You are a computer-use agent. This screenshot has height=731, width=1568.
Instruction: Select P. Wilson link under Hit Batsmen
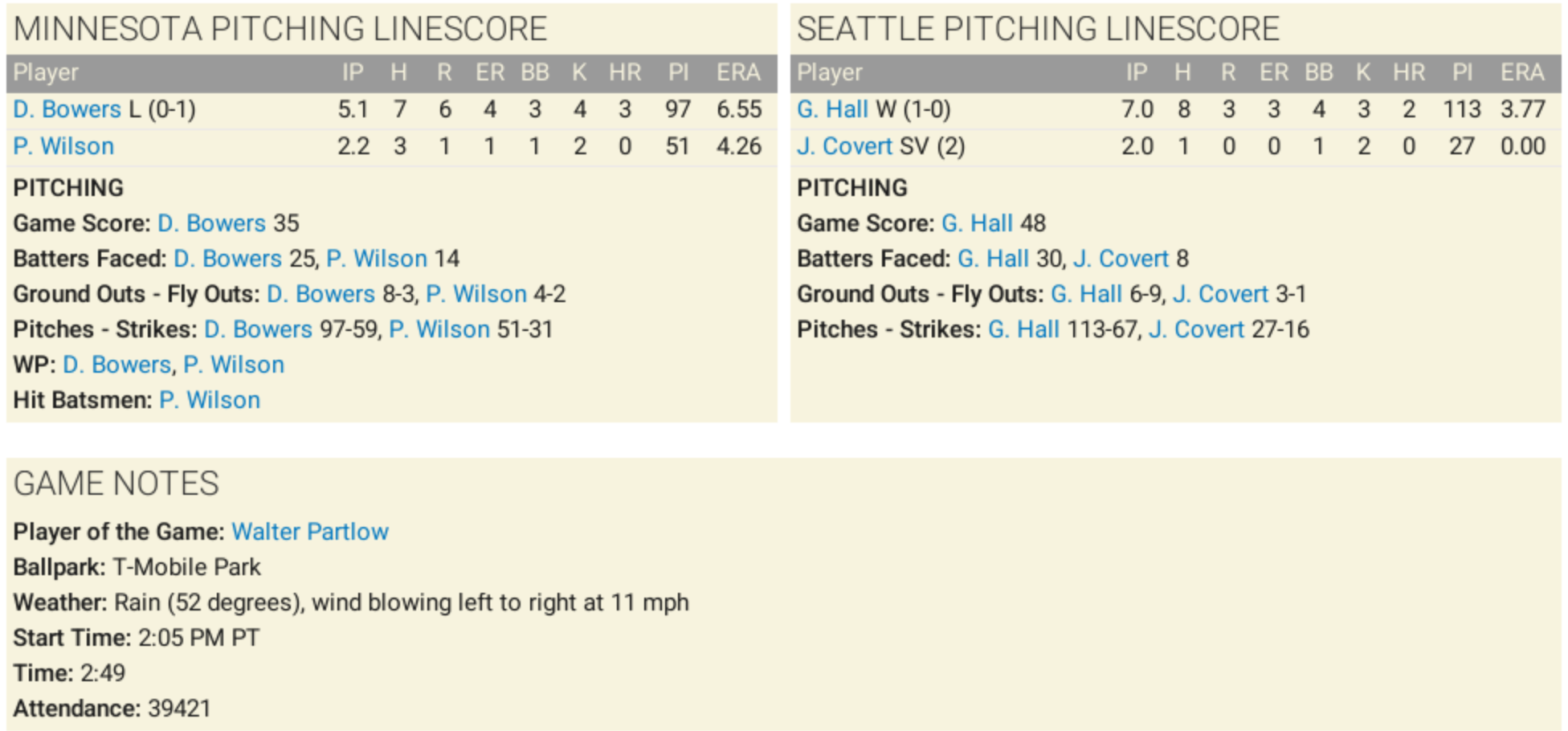pyautogui.click(x=210, y=400)
